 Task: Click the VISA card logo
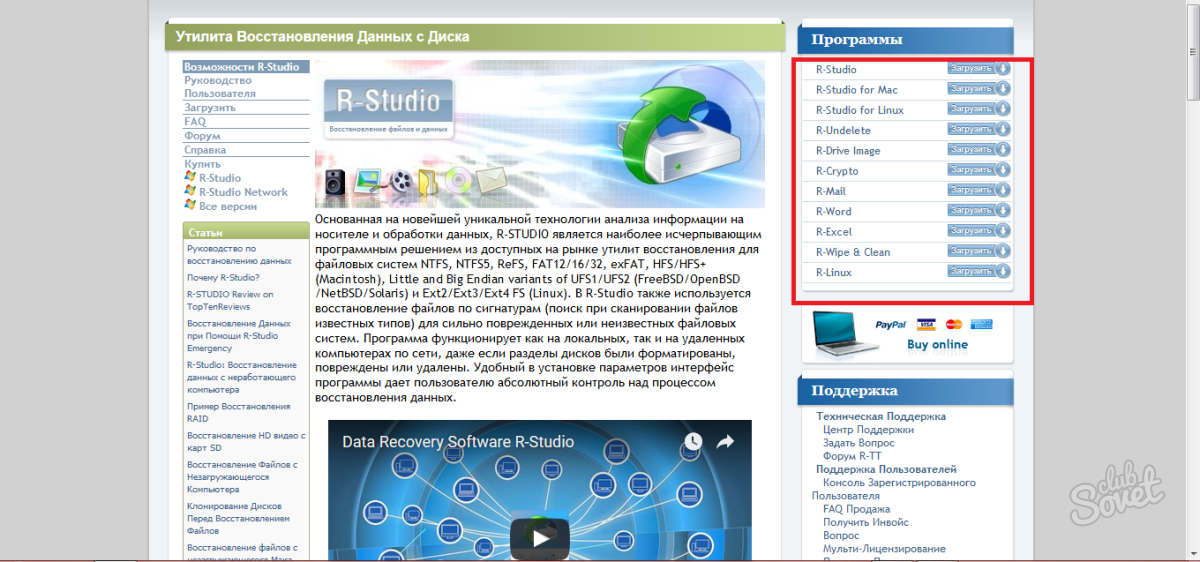925,324
